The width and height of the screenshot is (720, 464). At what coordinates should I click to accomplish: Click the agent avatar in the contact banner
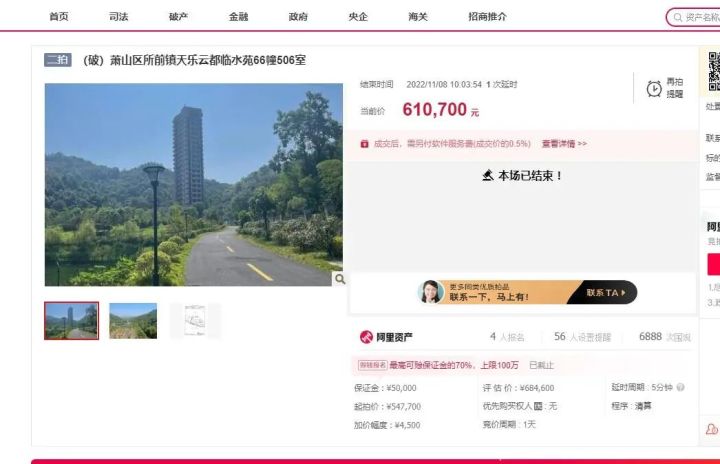click(431, 292)
